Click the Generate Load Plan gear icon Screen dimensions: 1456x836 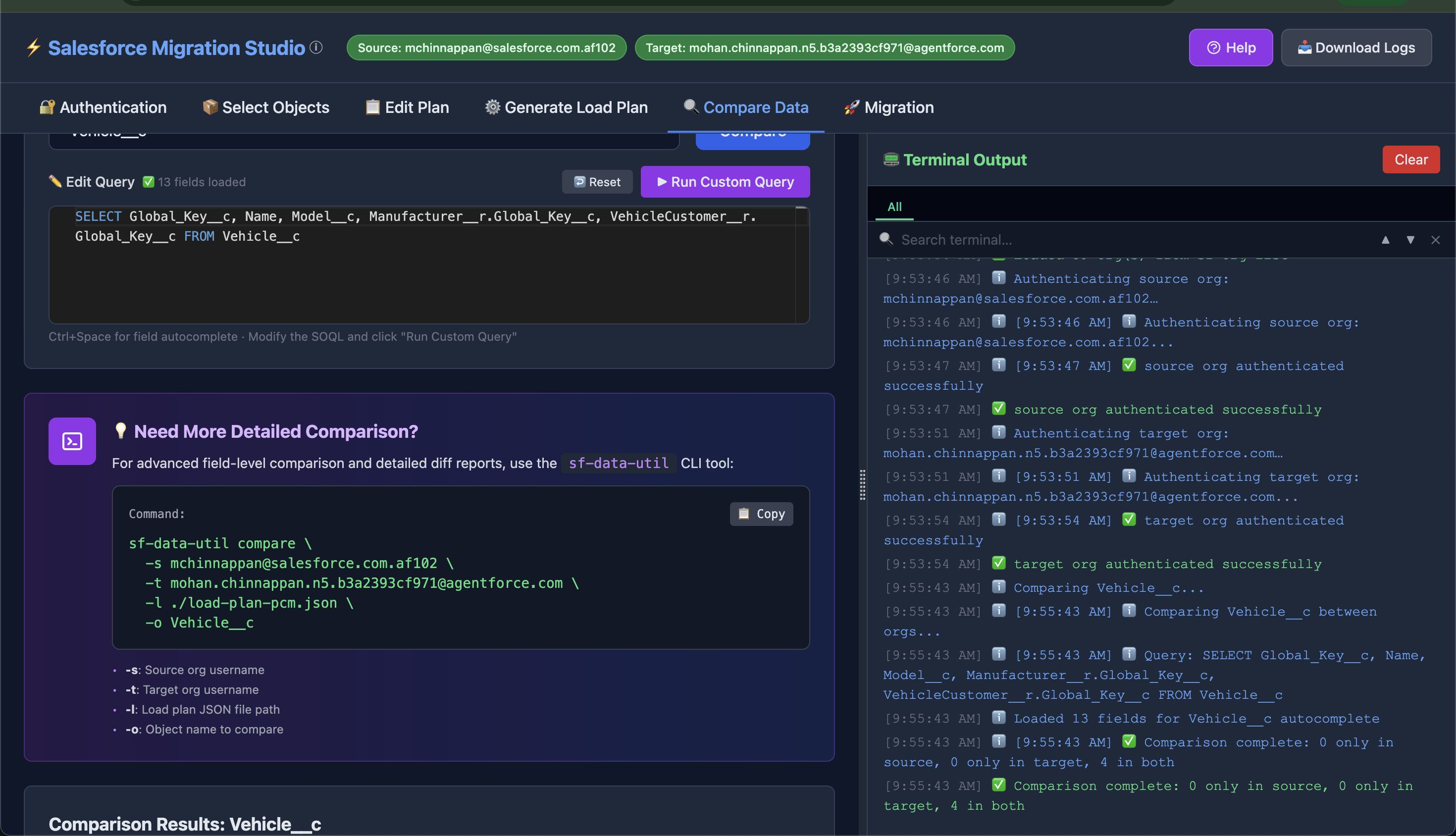click(x=492, y=107)
